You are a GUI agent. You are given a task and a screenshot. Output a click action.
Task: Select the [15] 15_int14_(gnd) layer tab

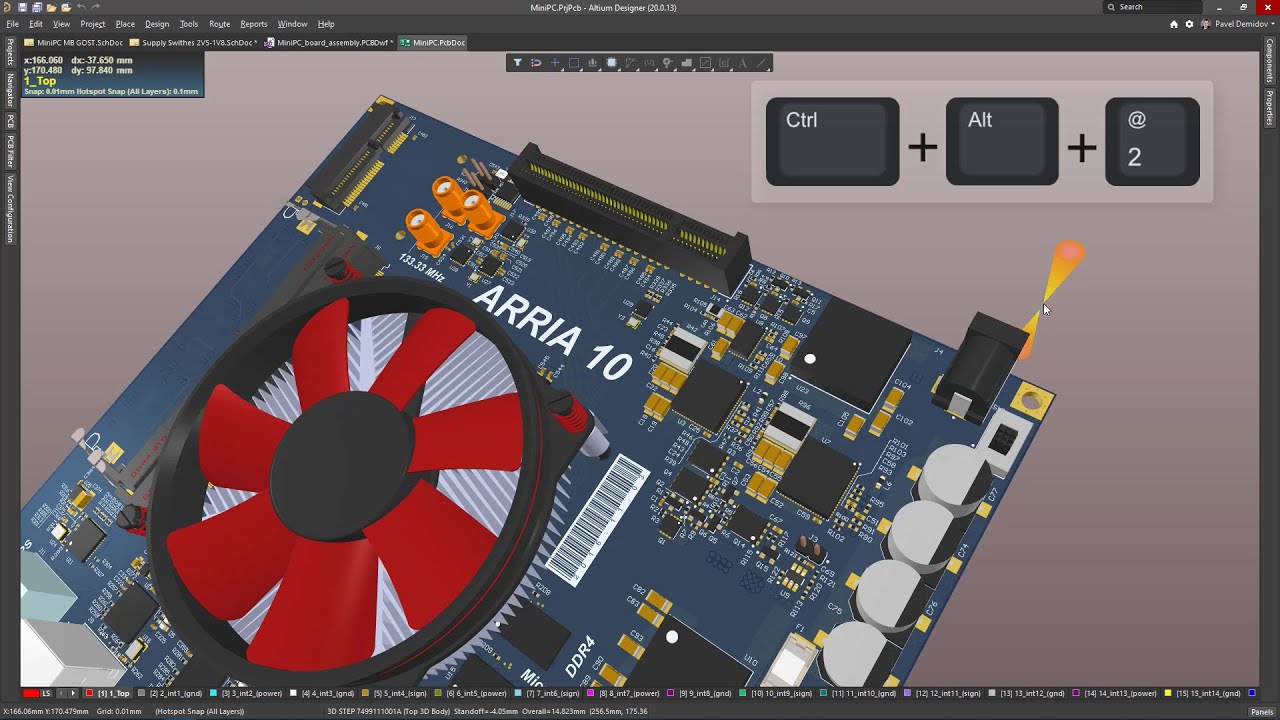coord(1203,693)
